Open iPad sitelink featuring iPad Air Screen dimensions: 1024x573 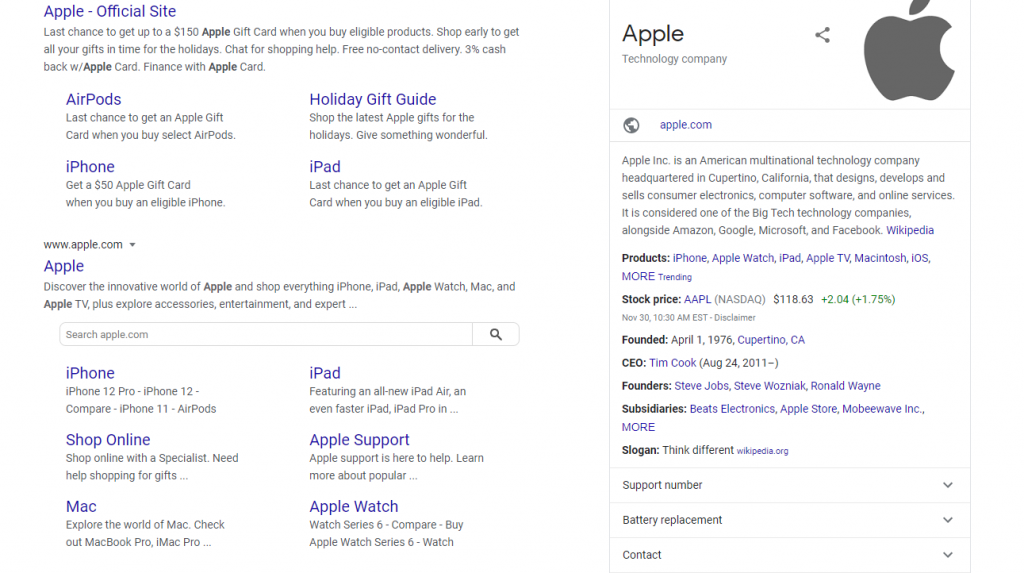(x=325, y=373)
